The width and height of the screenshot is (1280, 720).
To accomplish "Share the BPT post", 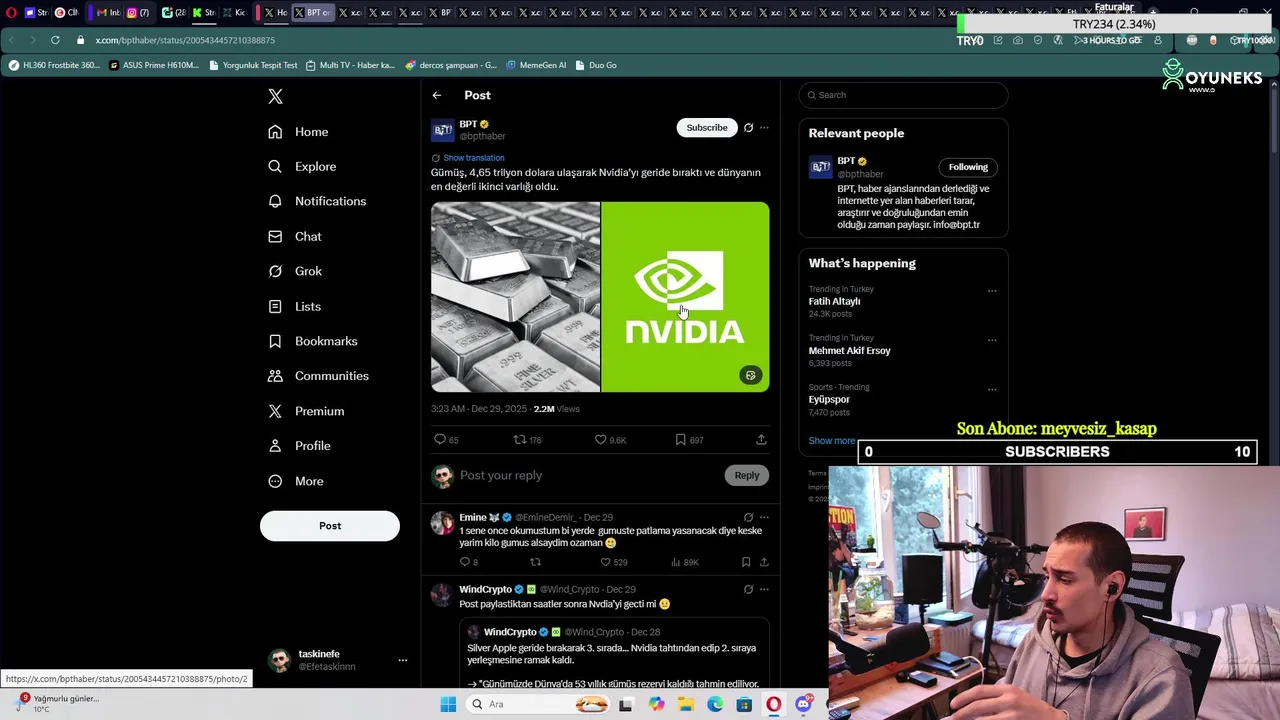I will (x=761, y=440).
